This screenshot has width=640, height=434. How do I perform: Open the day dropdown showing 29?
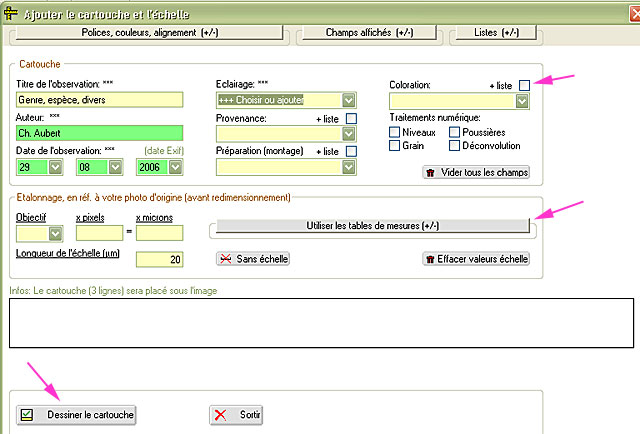click(x=55, y=167)
